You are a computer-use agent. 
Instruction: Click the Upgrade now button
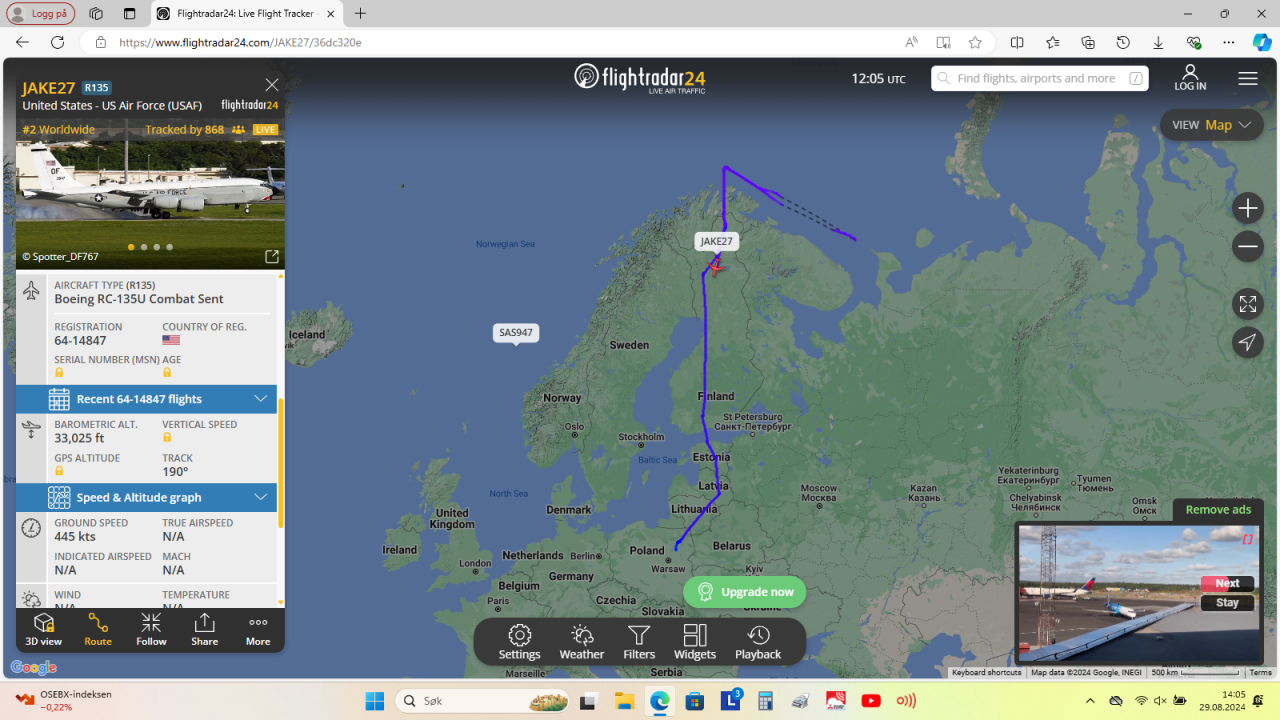(x=745, y=592)
